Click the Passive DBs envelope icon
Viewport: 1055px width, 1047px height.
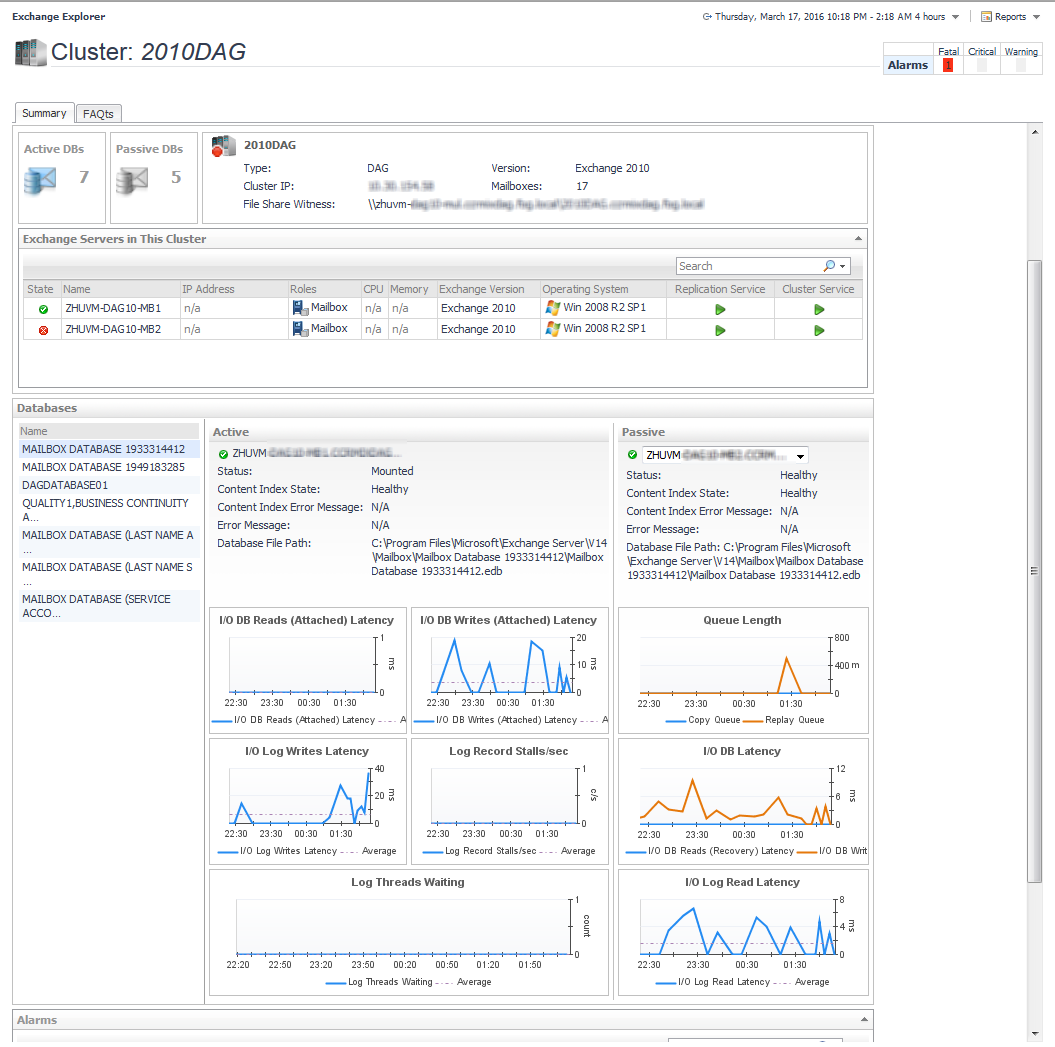click(132, 180)
